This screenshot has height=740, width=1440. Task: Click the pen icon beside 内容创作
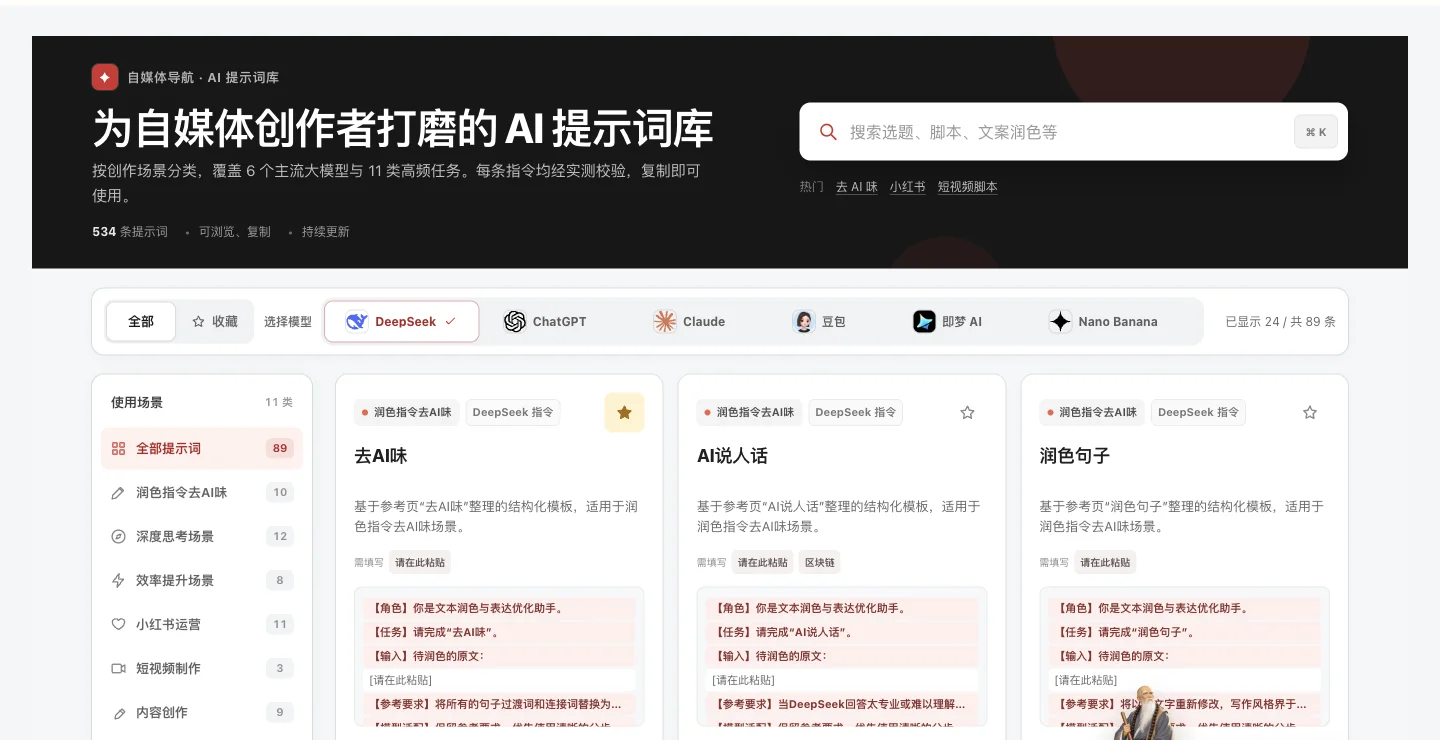pos(118,713)
